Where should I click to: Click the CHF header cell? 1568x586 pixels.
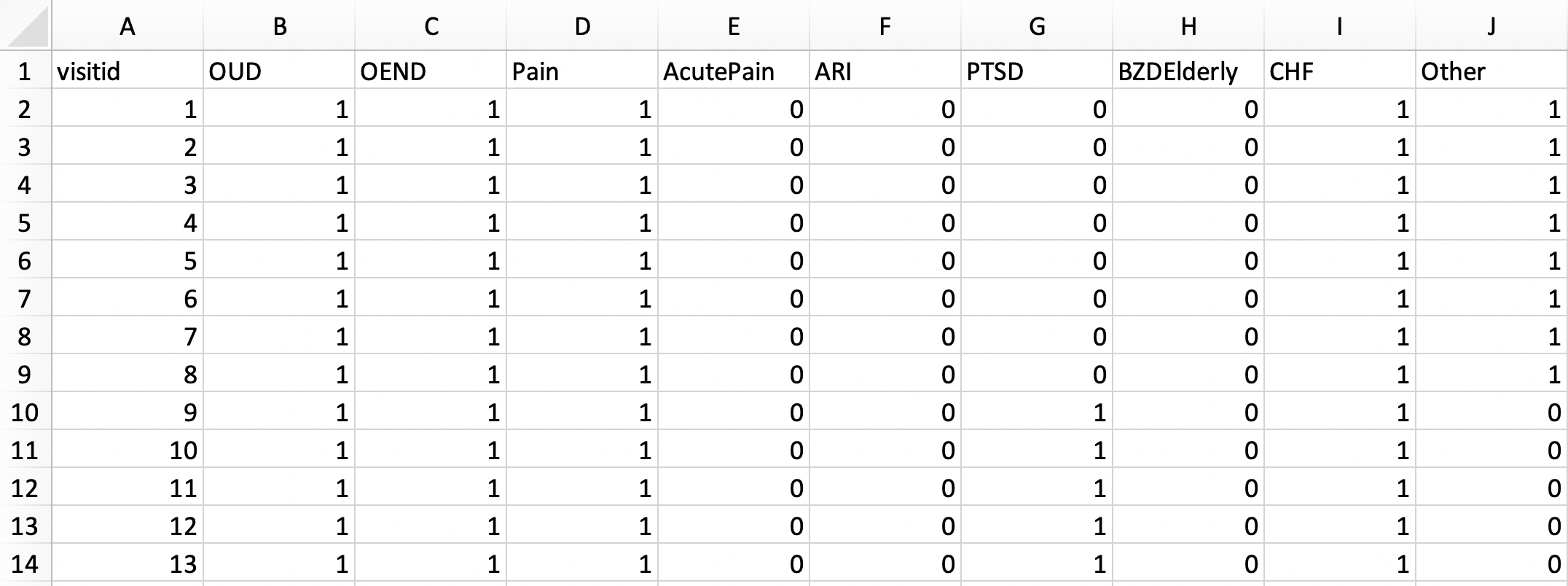tap(1340, 71)
